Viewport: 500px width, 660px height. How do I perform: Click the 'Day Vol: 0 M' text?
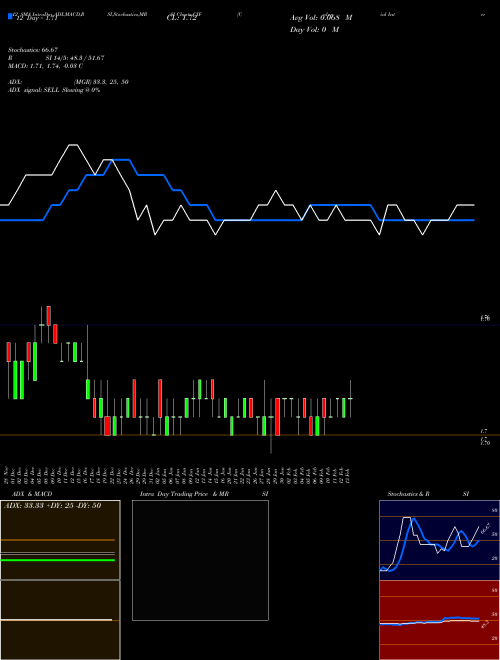point(314,30)
